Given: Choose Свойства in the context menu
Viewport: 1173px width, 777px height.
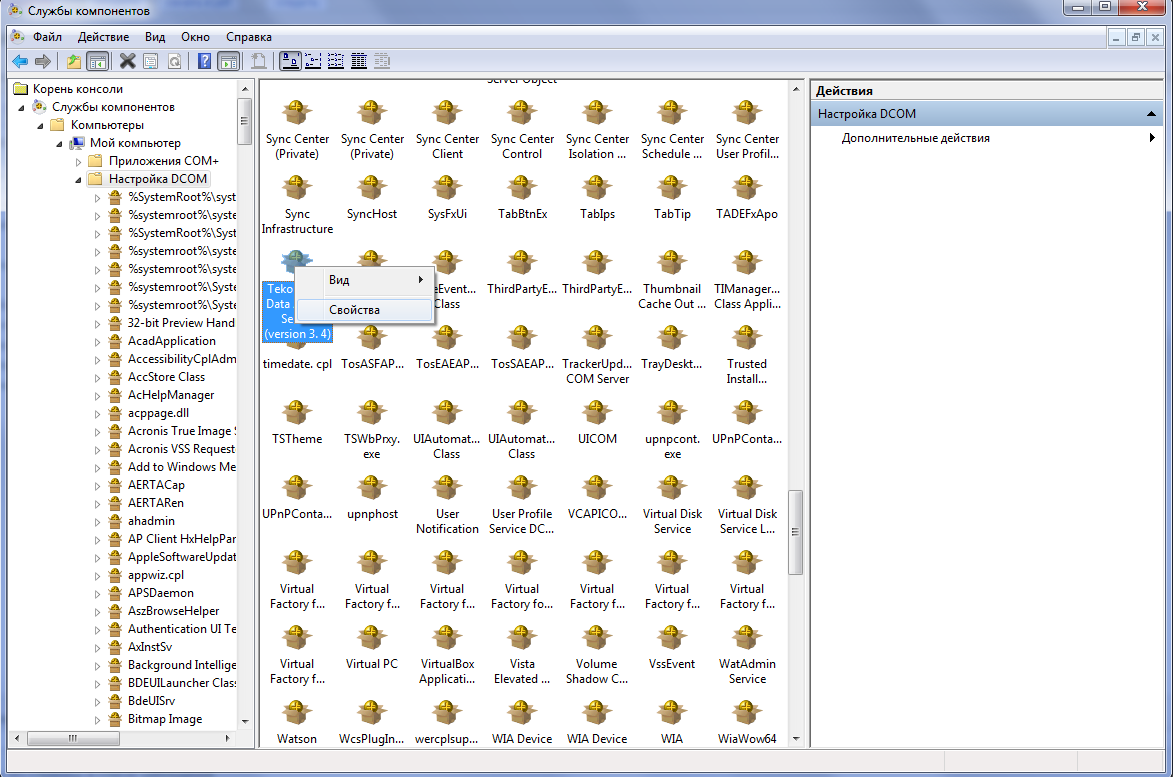Looking at the screenshot, I should click(355, 310).
